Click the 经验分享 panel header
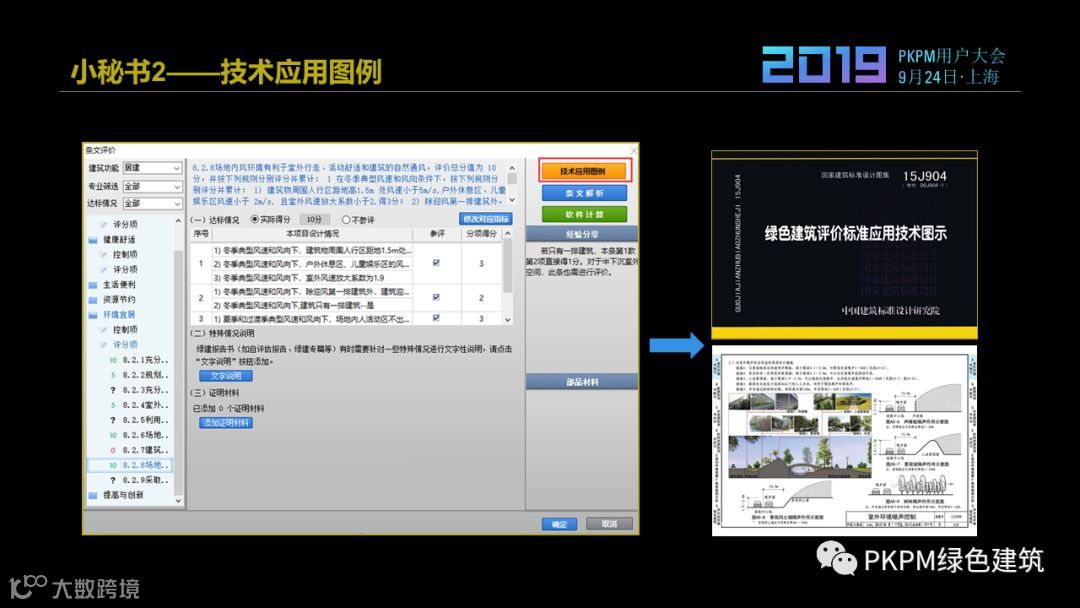1080x608 pixels. pyautogui.click(x=582, y=234)
